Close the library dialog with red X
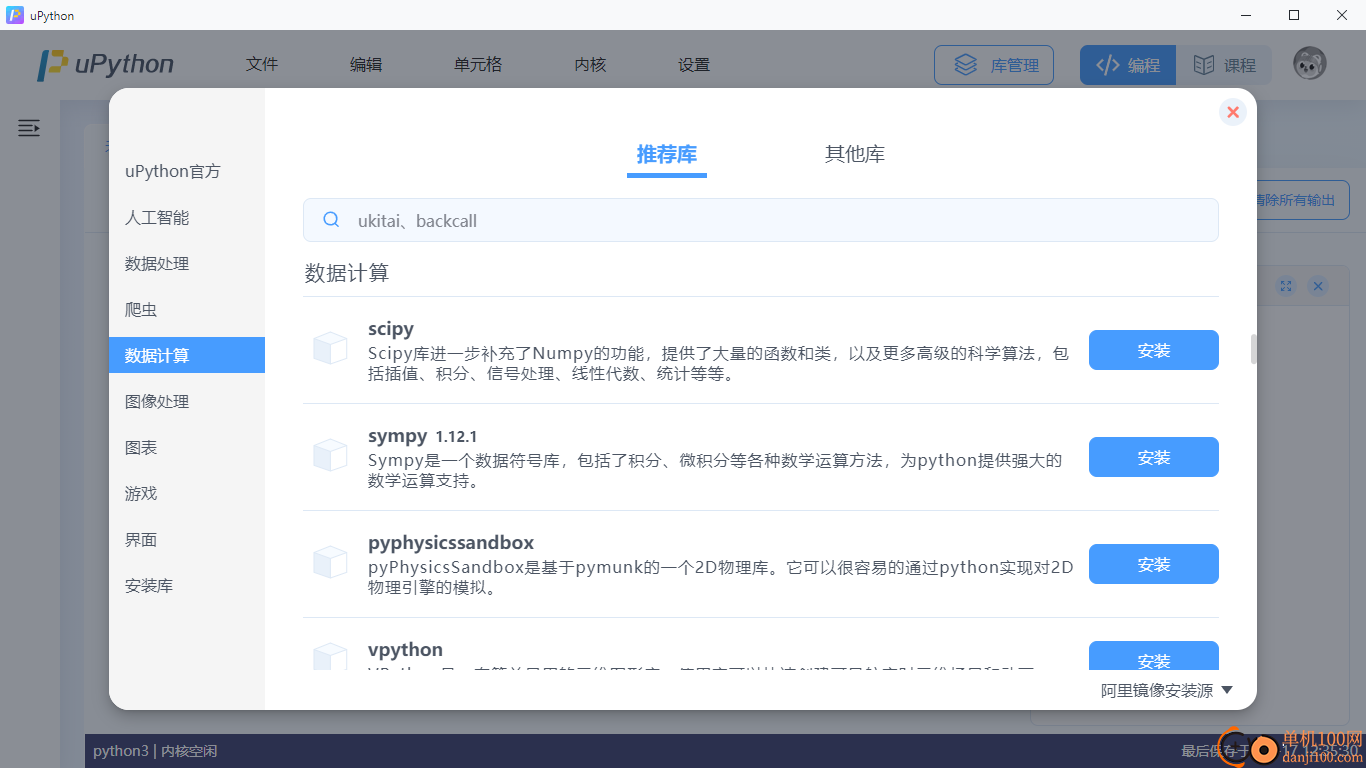Viewport: 1366px width, 768px height. [x=1233, y=112]
